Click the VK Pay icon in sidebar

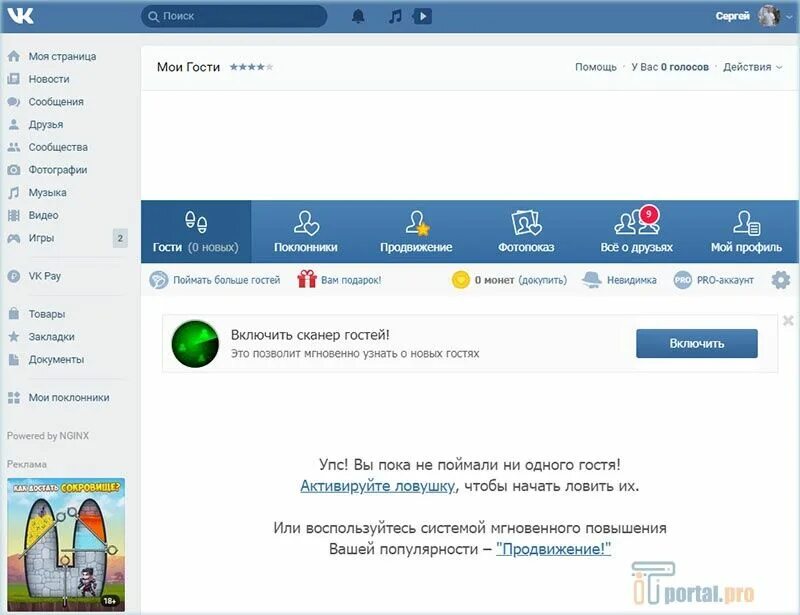[14, 276]
